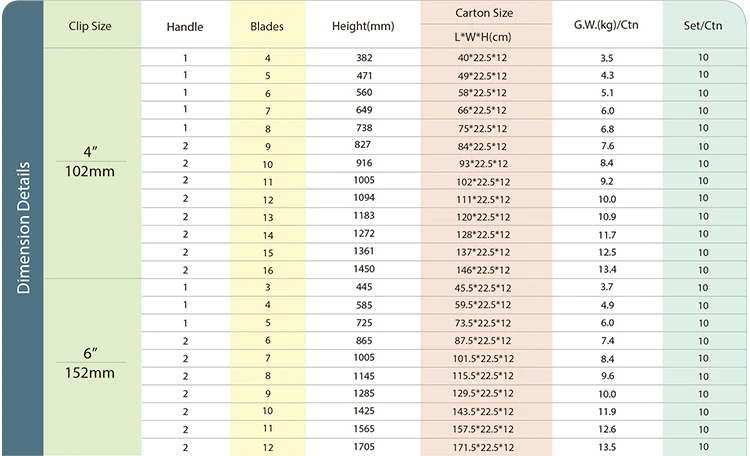This screenshot has height=456, width=750.
Task: Select the 1705 height cell
Action: click(364, 447)
